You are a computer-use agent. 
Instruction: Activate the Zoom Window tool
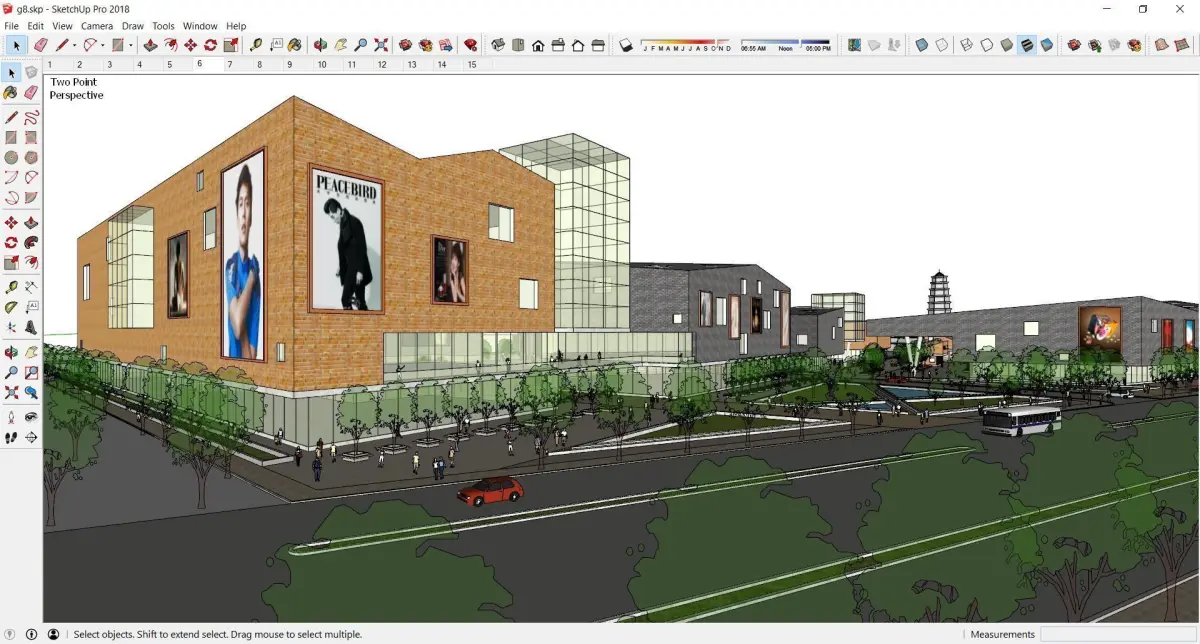(31, 372)
